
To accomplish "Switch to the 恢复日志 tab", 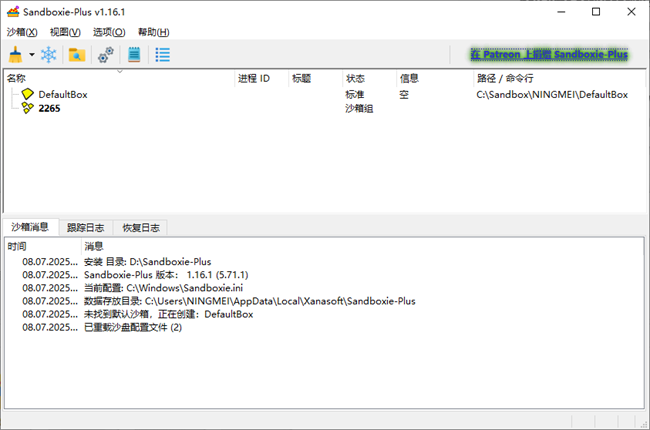I will [x=141, y=228].
